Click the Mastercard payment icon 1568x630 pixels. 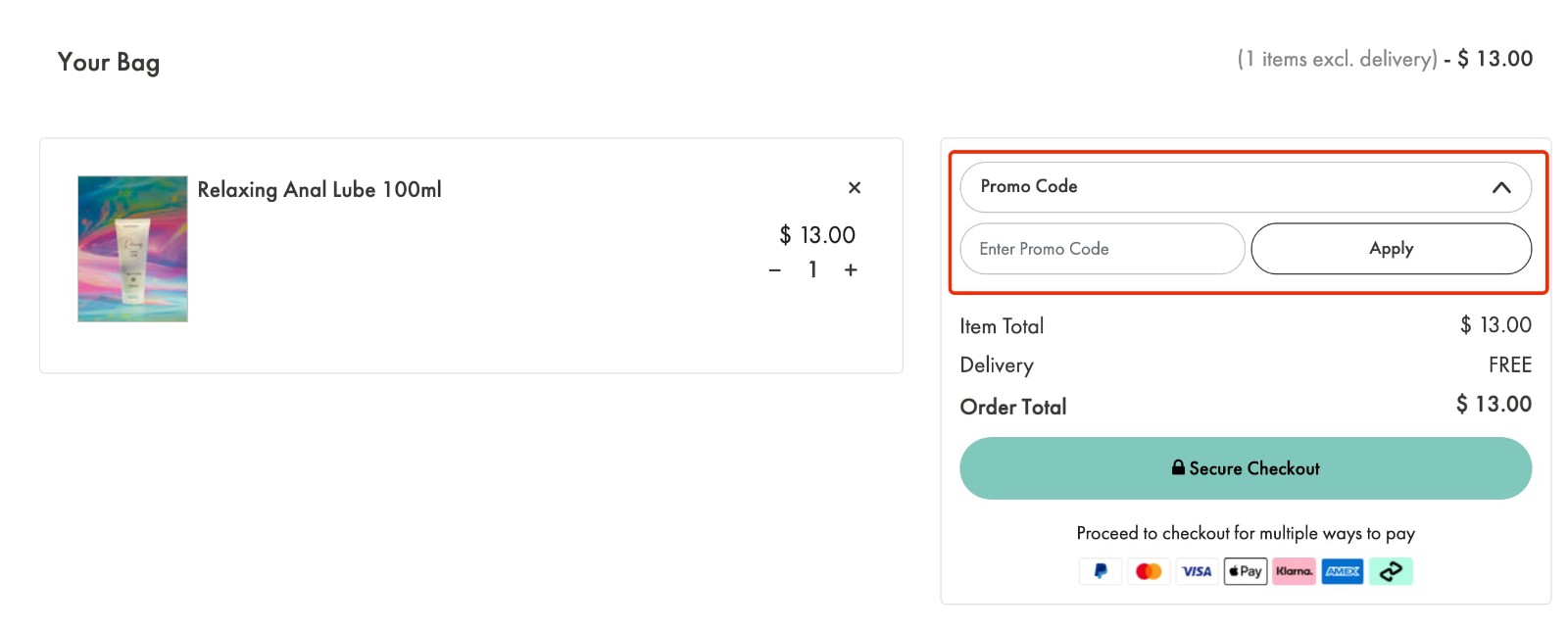pos(1149,570)
